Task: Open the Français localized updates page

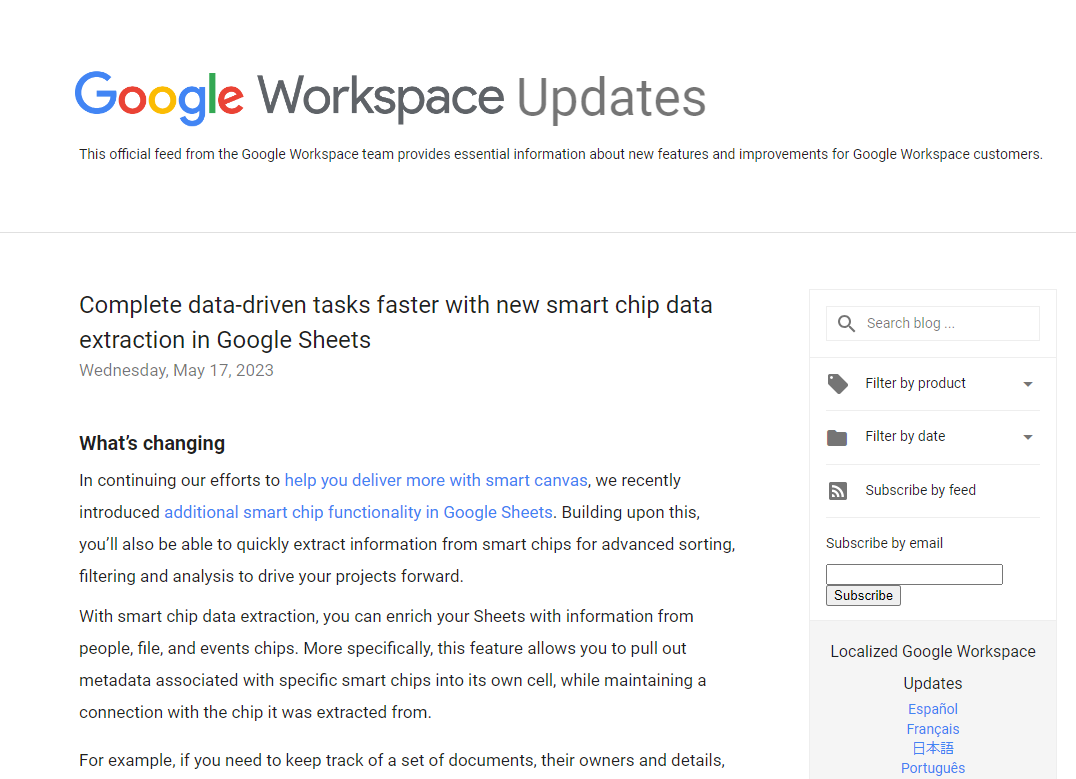Action: coord(932,729)
